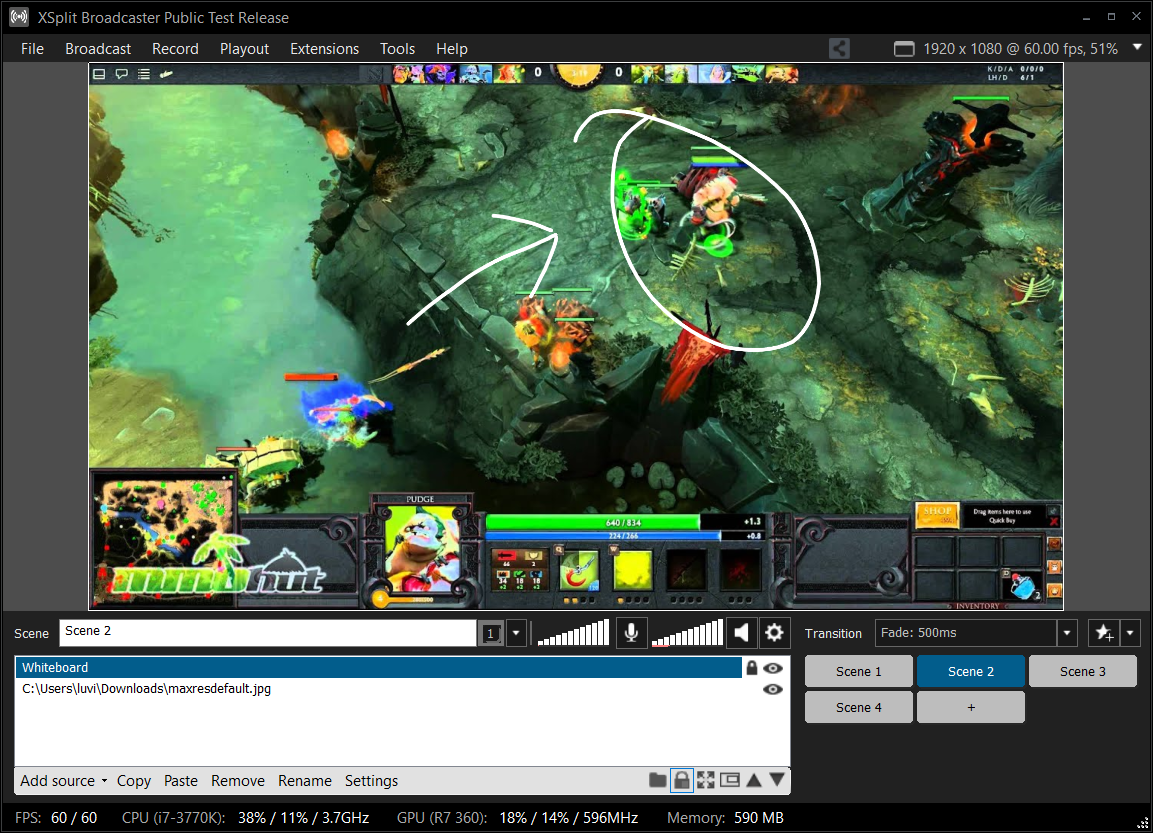Hide the maxresdefault.jpg source
Screen dimensions: 1153x833
point(772,689)
